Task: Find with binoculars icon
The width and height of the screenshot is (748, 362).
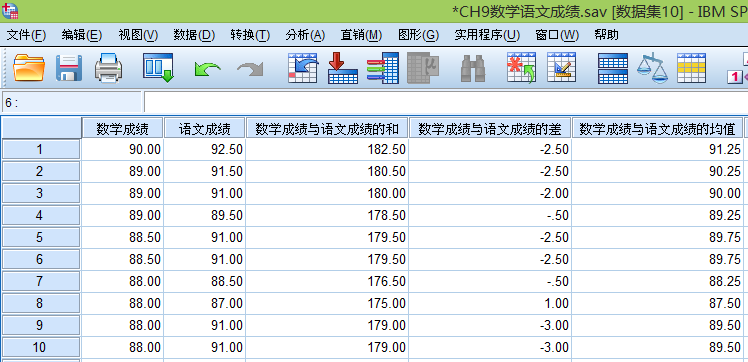Action: 473,68
